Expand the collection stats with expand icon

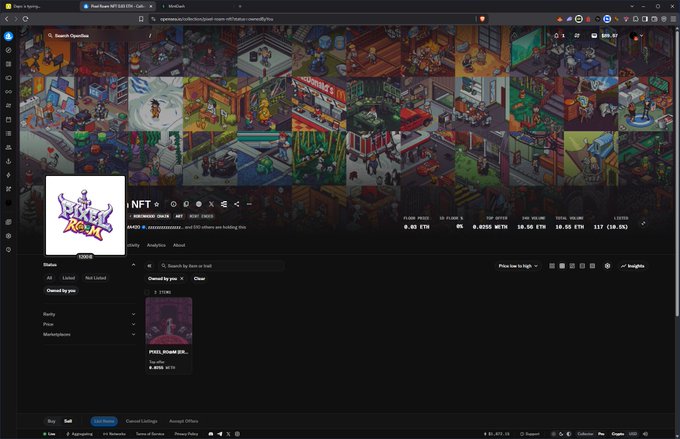pyautogui.click(x=643, y=224)
